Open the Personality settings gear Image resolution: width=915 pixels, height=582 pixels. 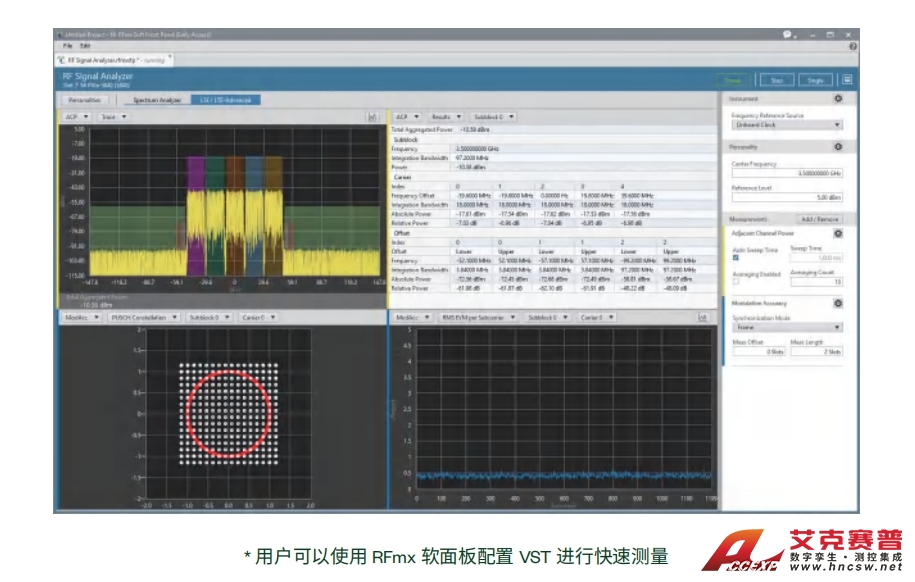click(838, 147)
